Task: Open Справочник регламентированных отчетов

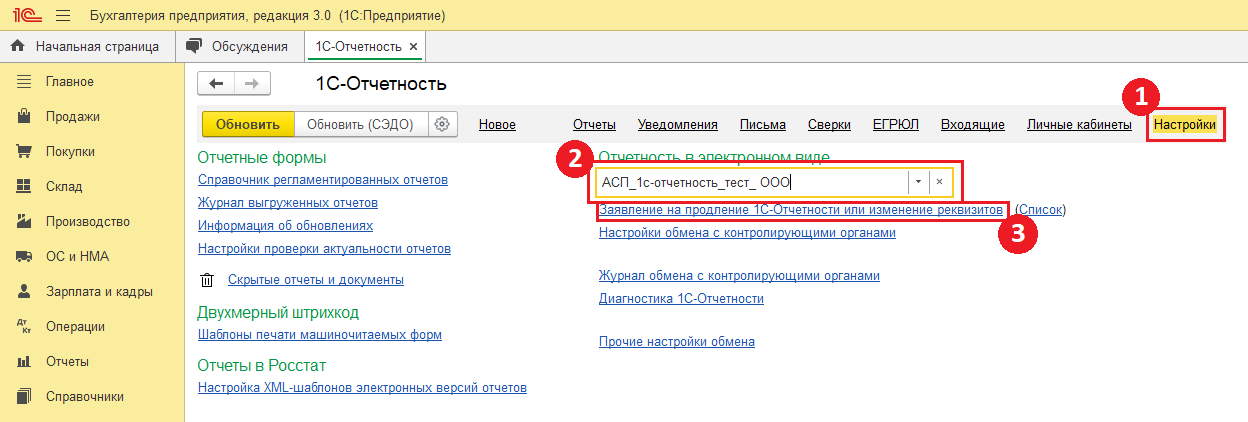Action: tap(323, 180)
